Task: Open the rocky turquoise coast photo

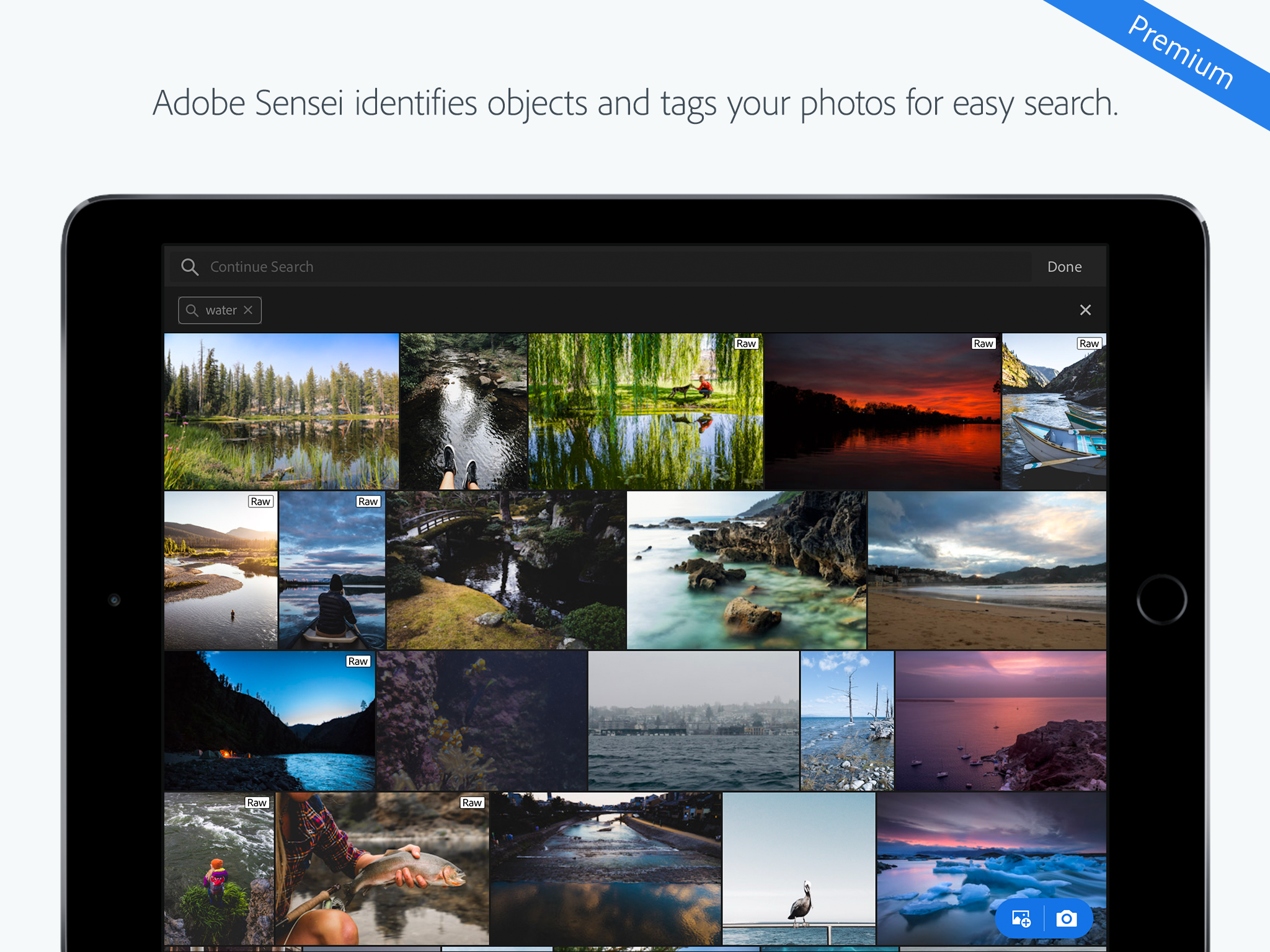Action: click(x=747, y=570)
